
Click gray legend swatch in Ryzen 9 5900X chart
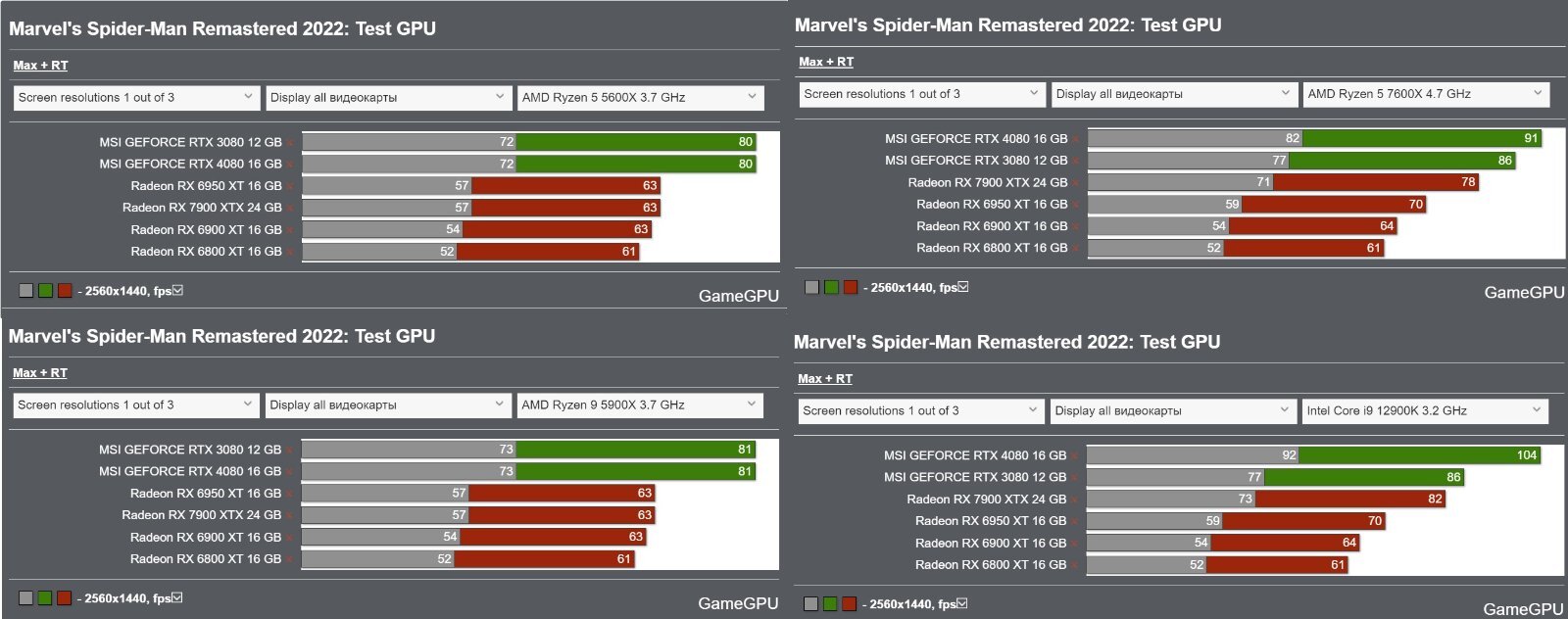click(x=25, y=598)
